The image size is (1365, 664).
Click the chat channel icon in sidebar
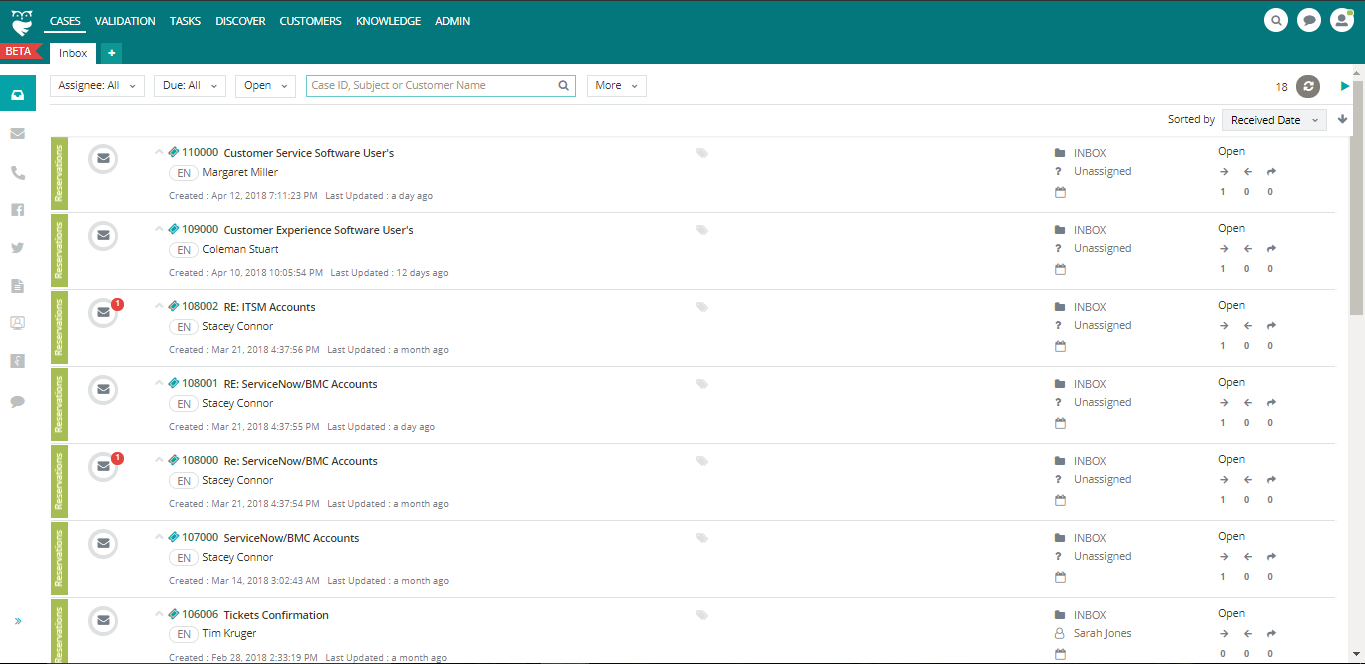pyautogui.click(x=17, y=401)
